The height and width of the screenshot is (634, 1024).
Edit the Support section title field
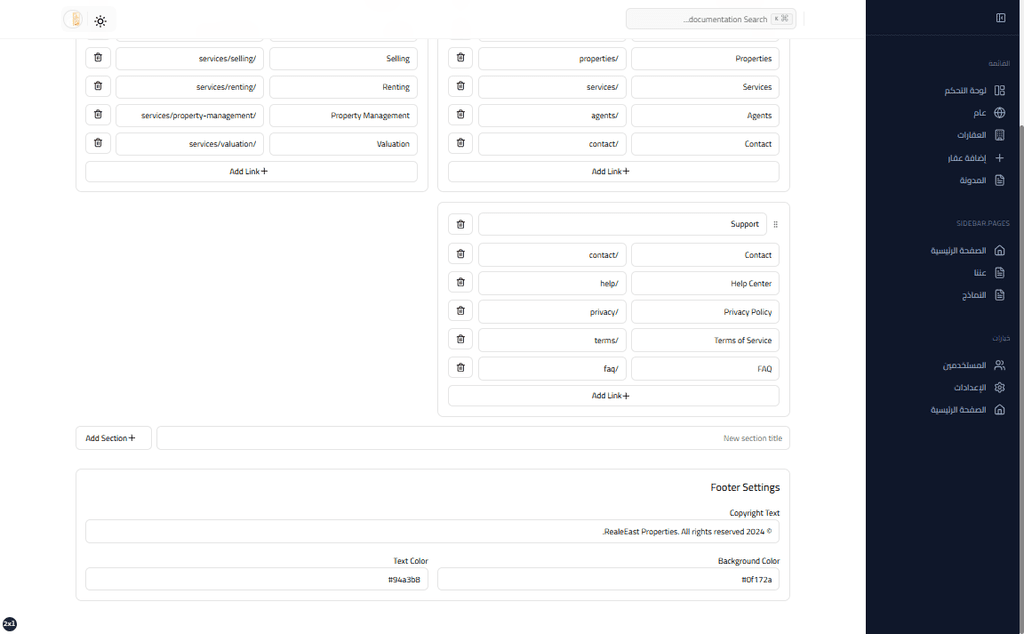coord(622,224)
